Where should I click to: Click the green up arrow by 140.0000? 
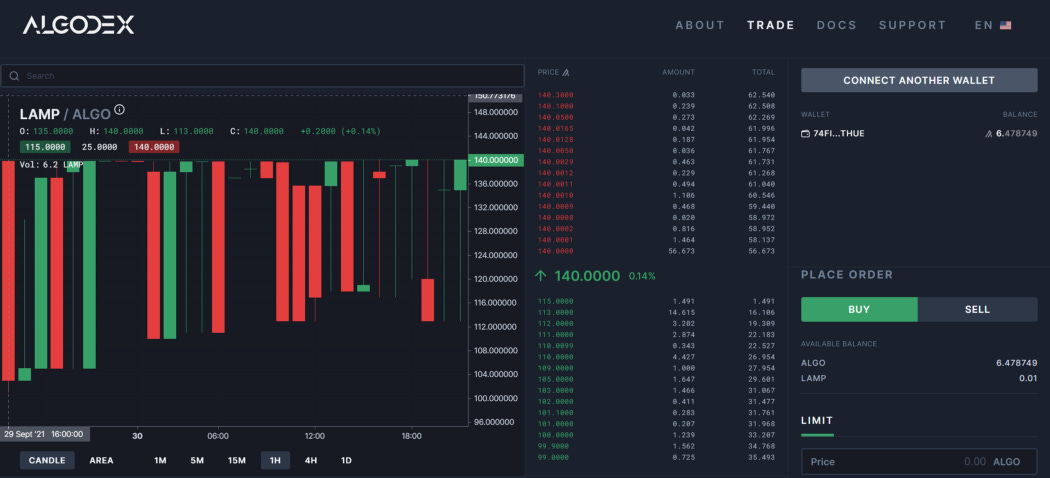click(x=541, y=275)
